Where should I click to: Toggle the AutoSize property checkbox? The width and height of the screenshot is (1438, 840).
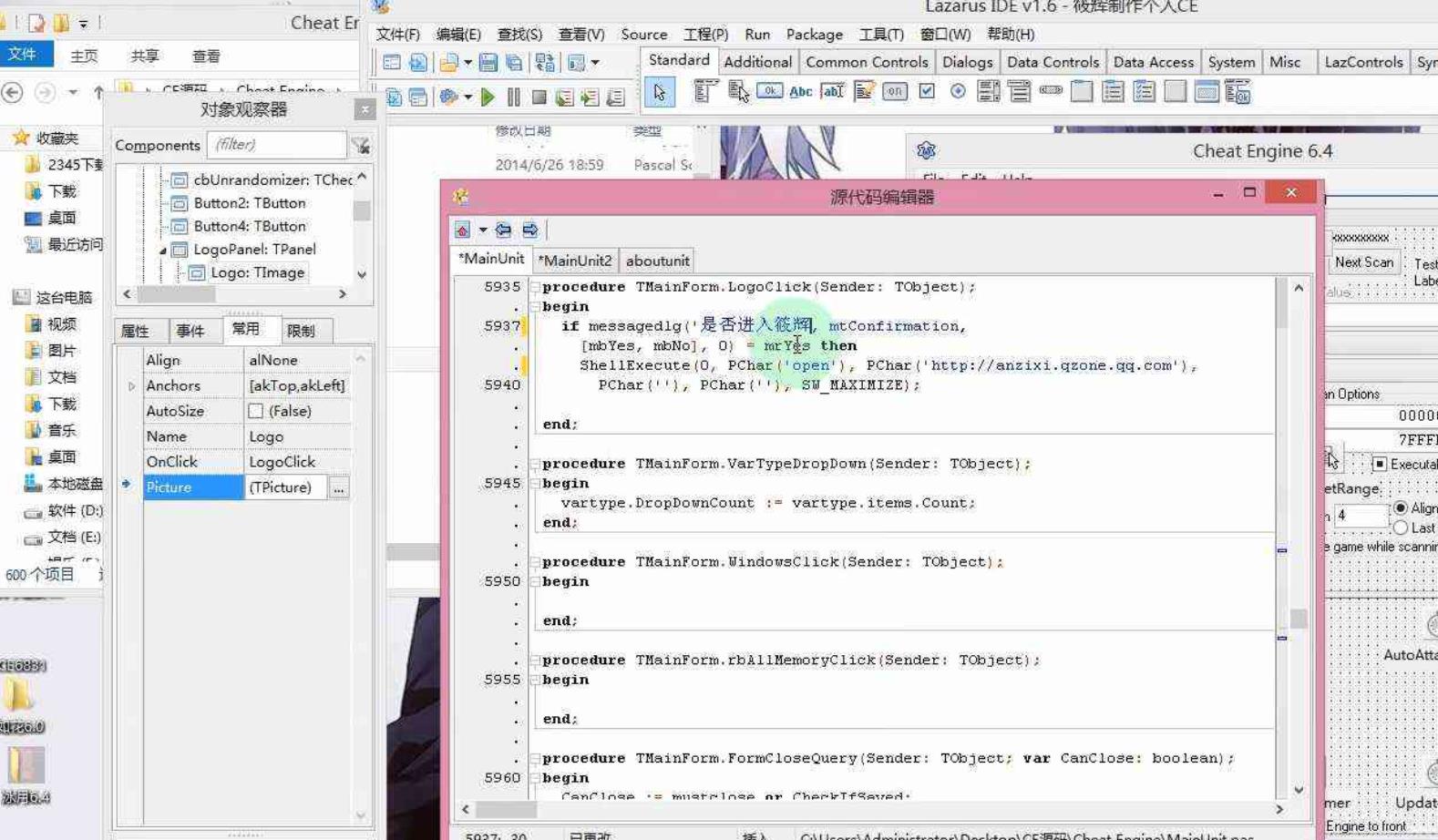[x=256, y=411]
